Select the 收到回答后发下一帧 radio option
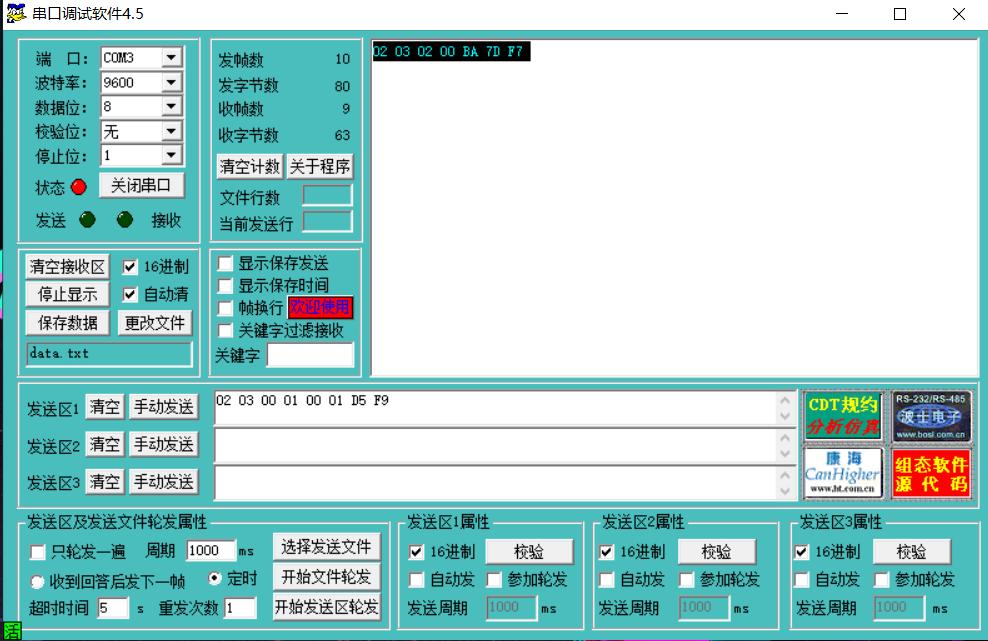 (38, 581)
